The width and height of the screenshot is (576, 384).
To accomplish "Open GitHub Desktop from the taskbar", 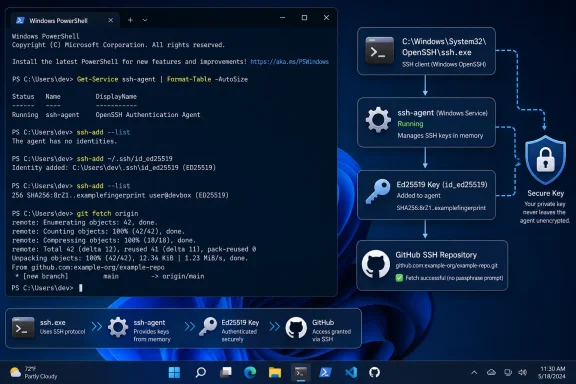I will click(374, 373).
